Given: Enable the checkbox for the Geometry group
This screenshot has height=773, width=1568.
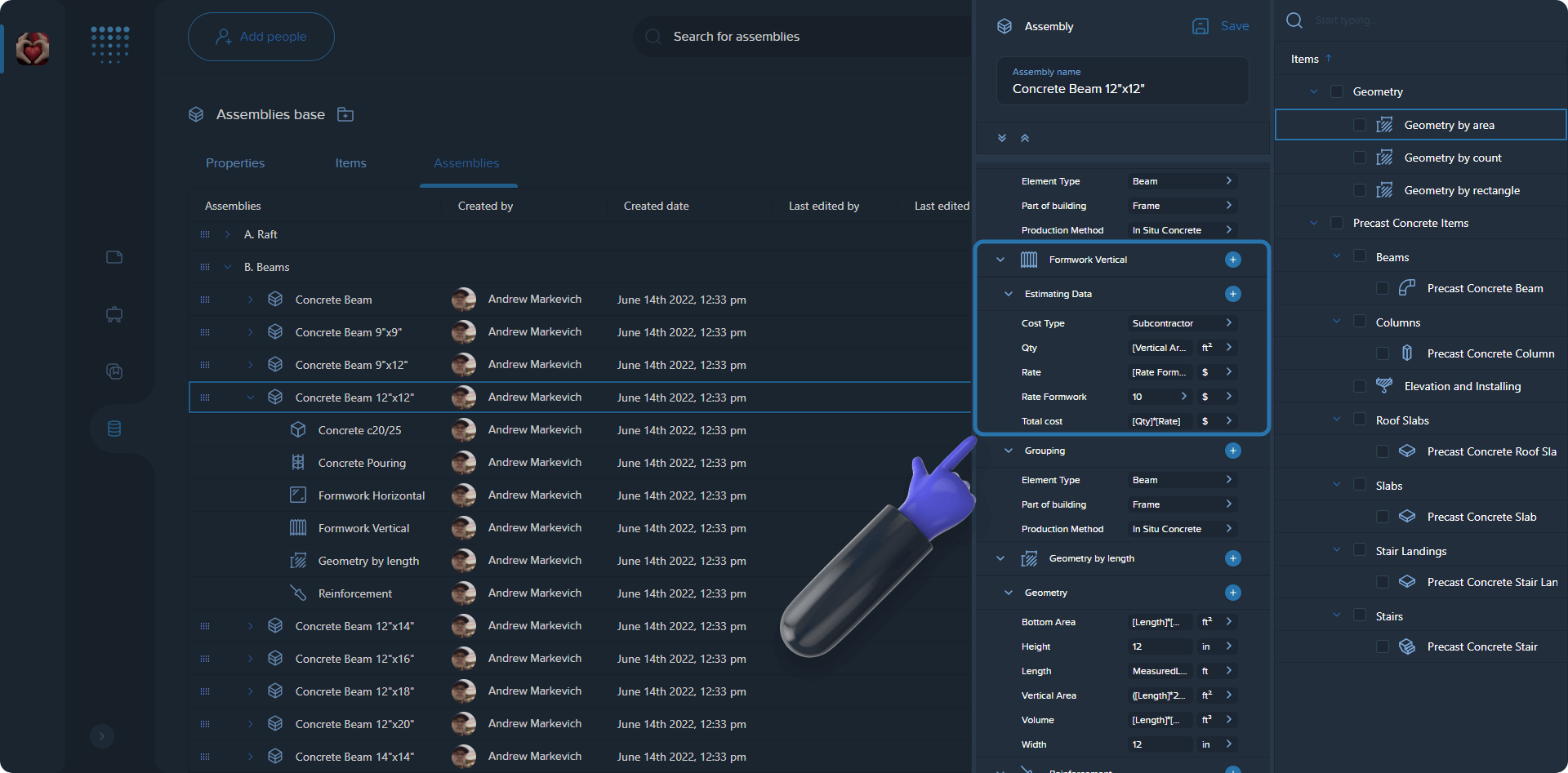Looking at the screenshot, I should click(x=1337, y=91).
